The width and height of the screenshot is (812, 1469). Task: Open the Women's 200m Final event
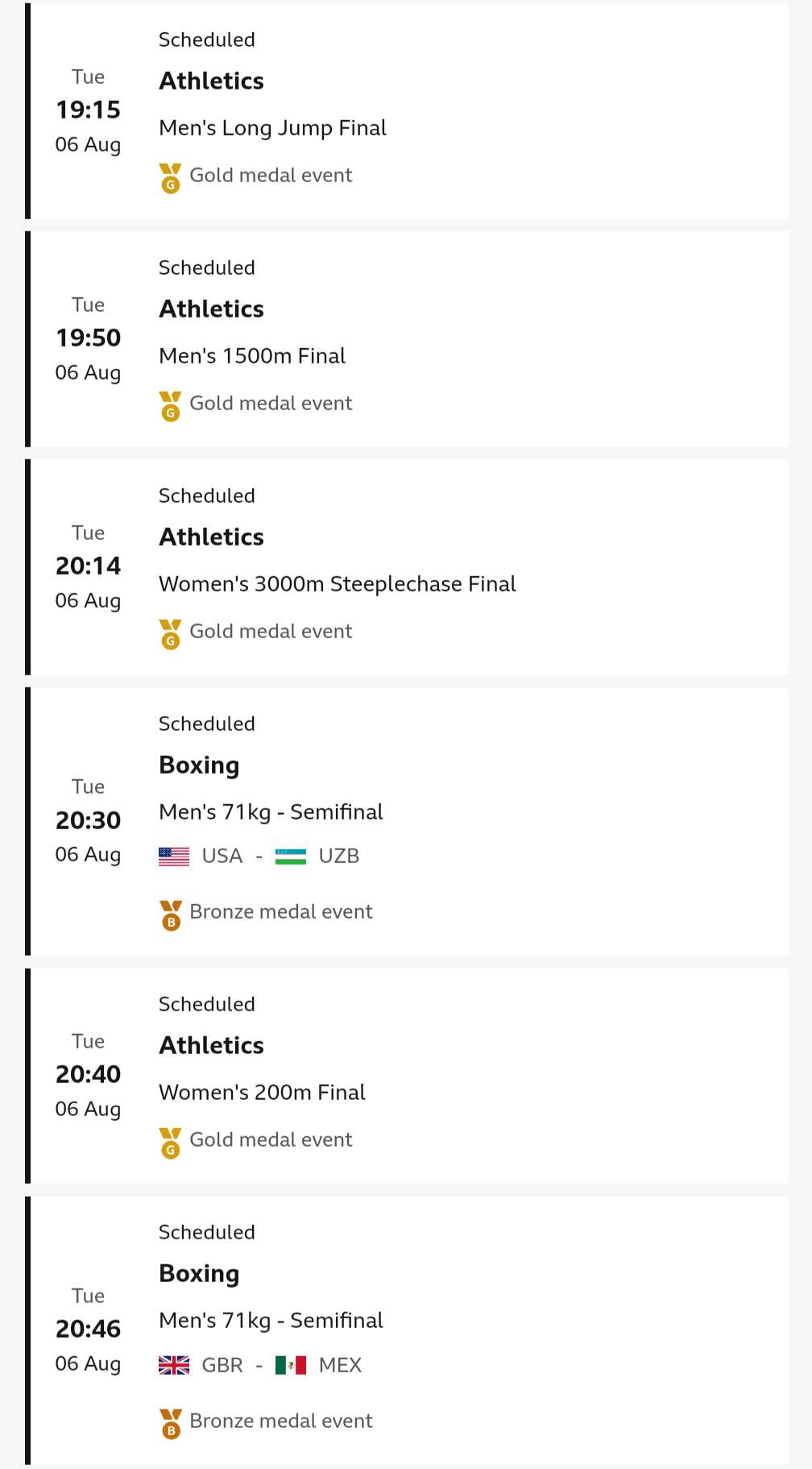point(262,1093)
